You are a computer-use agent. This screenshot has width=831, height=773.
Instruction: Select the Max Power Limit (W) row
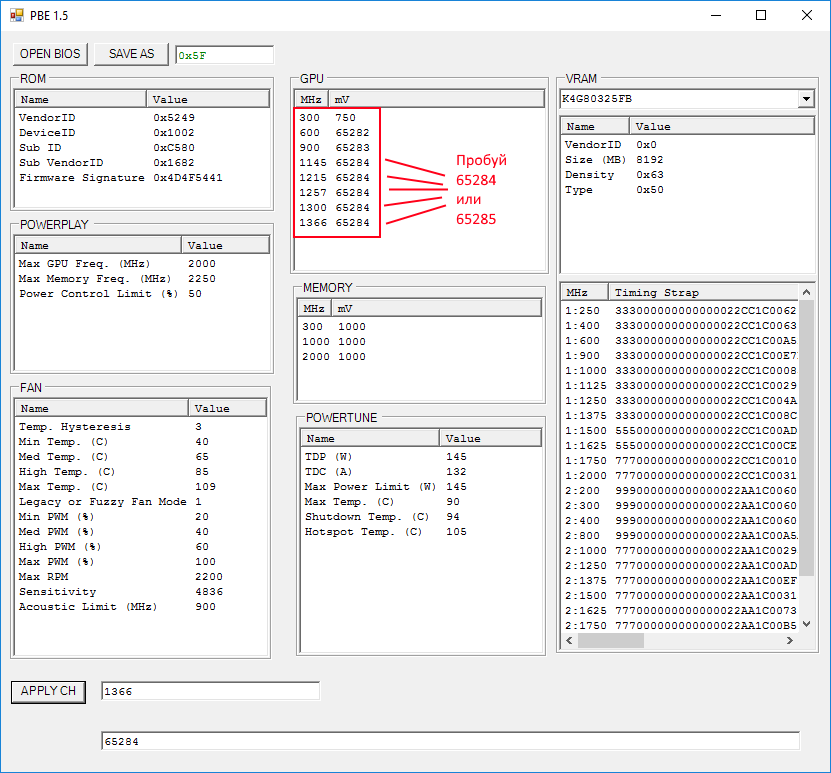tap(421, 486)
